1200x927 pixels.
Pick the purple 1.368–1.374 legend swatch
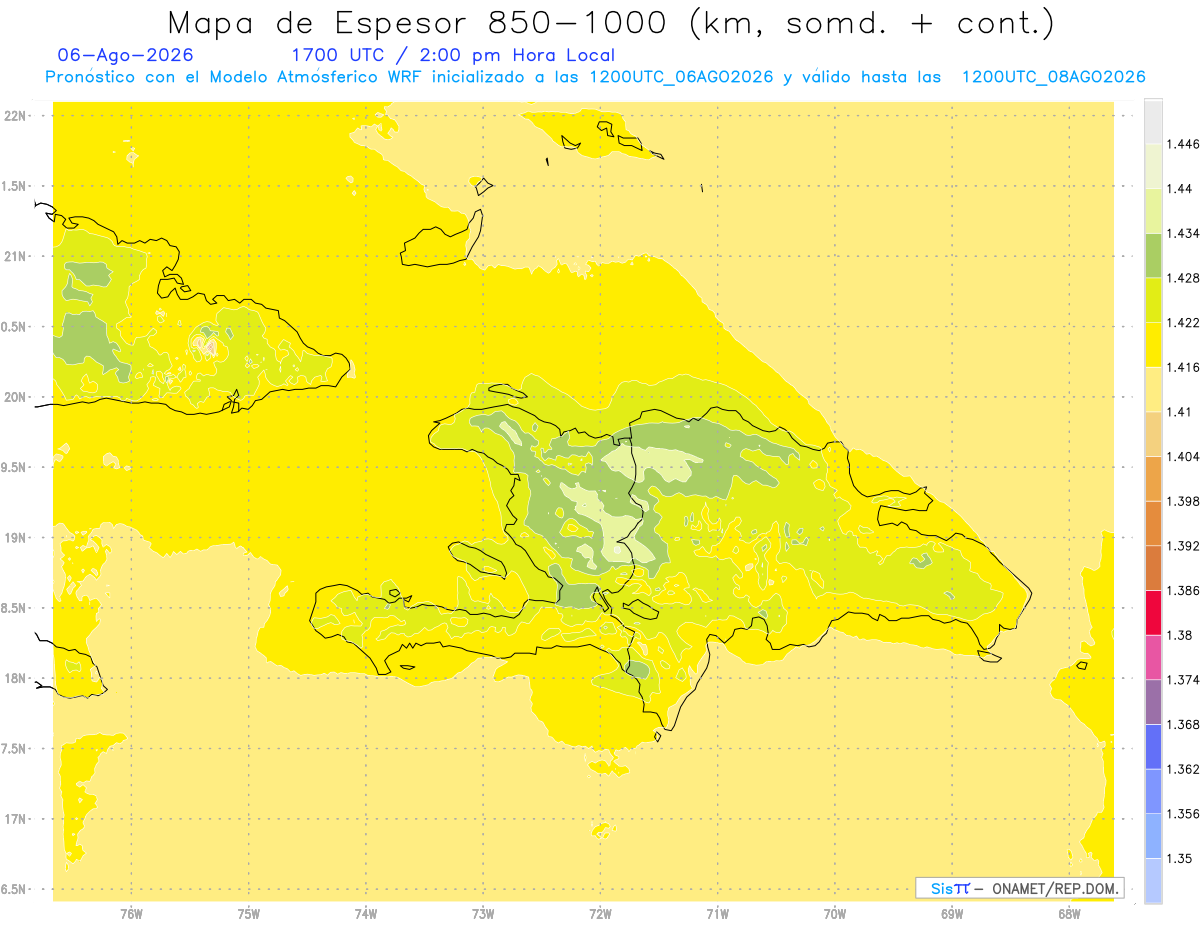(x=1153, y=701)
